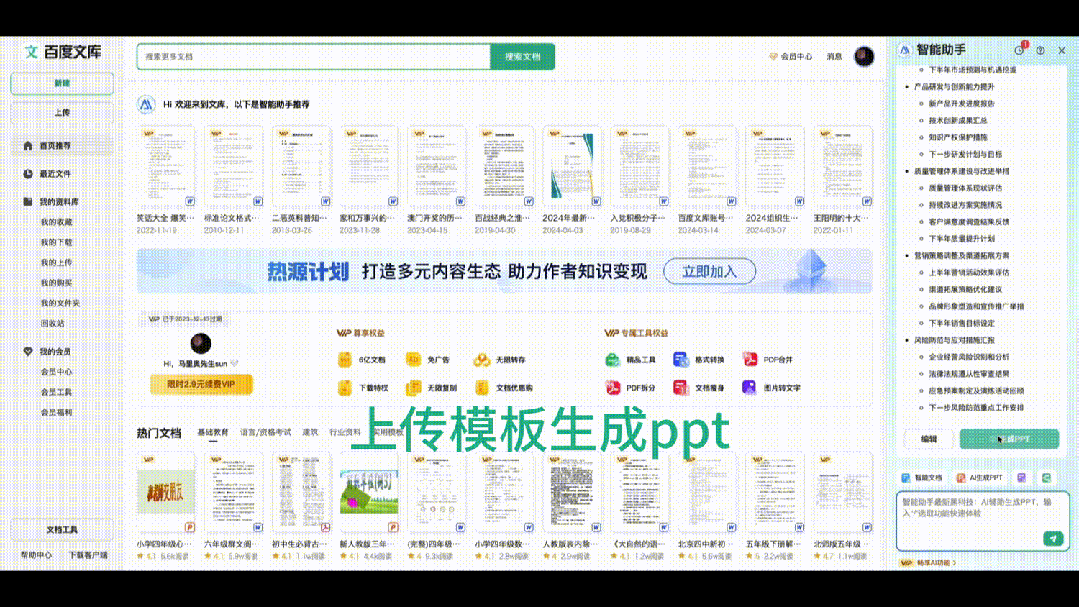Click into the document search input field
The height and width of the screenshot is (607, 1079).
pyautogui.click(x=313, y=57)
